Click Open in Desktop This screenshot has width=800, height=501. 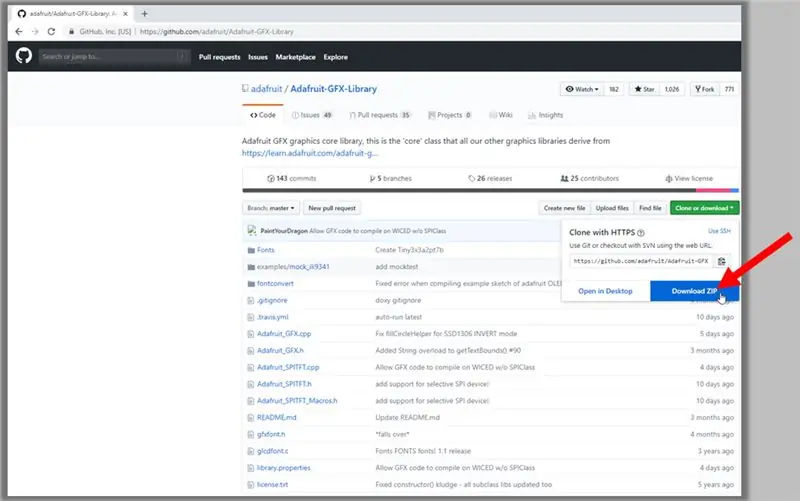click(x=605, y=291)
